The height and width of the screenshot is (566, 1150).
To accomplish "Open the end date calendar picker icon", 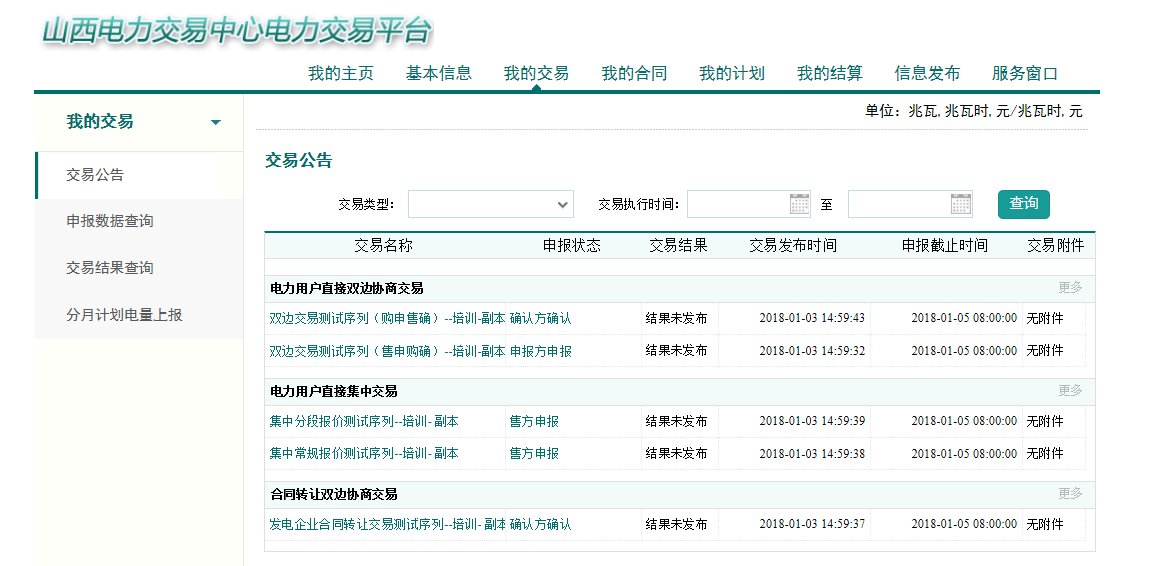I will (x=960, y=204).
